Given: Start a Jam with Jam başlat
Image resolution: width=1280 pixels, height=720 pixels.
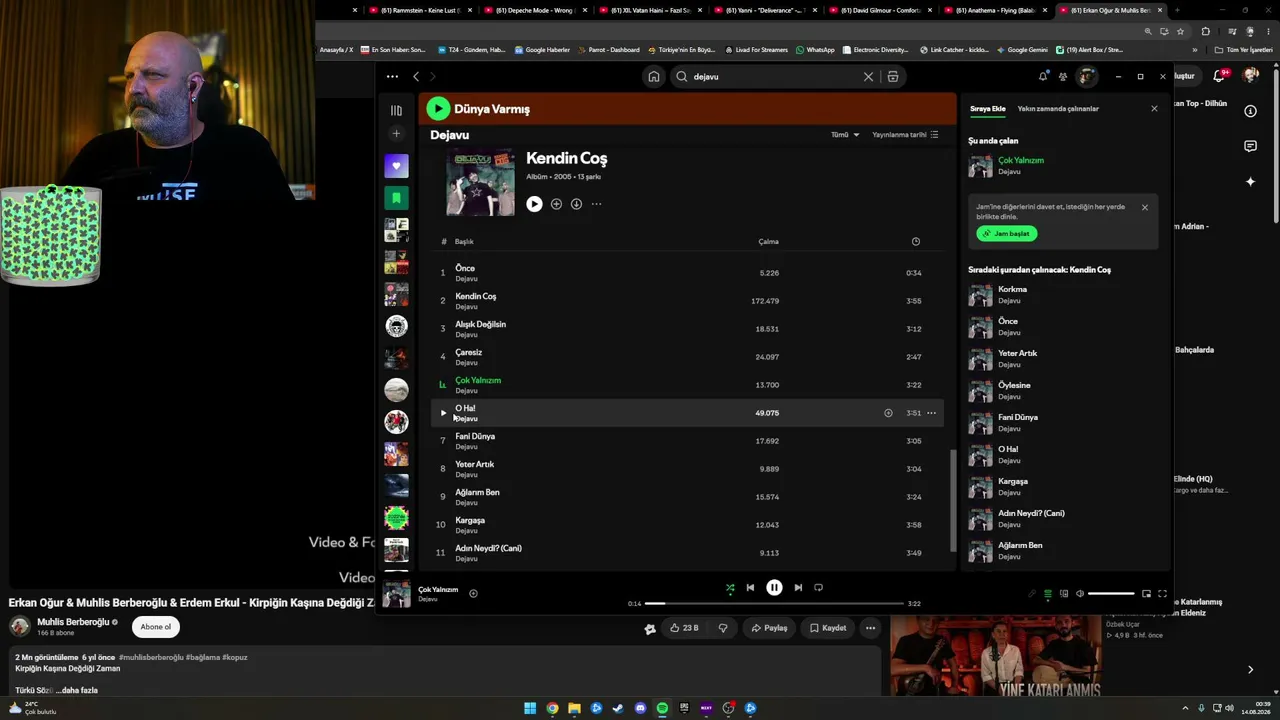Looking at the screenshot, I should pyautogui.click(x=1007, y=234).
